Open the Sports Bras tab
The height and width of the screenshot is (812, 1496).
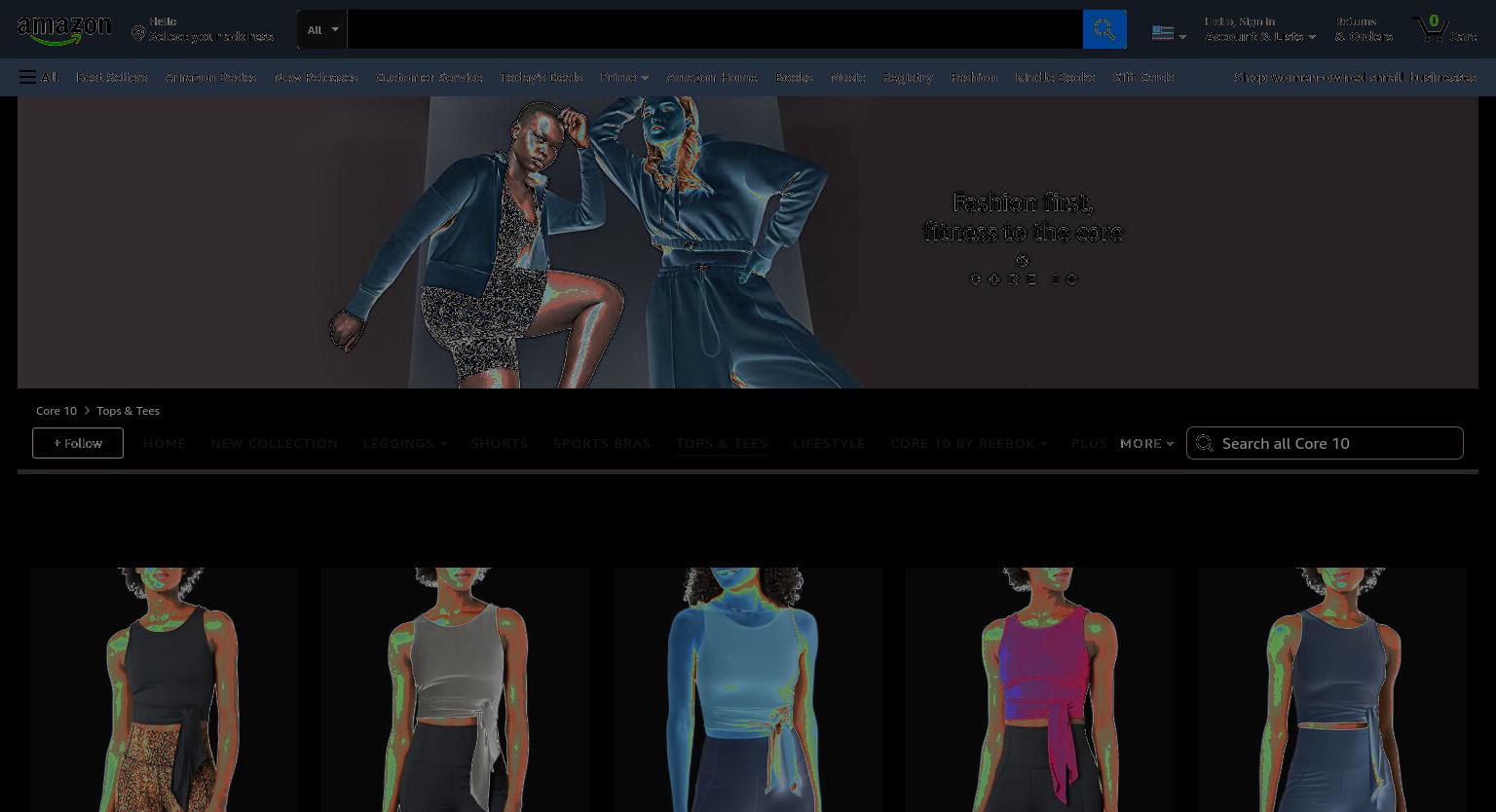click(601, 443)
